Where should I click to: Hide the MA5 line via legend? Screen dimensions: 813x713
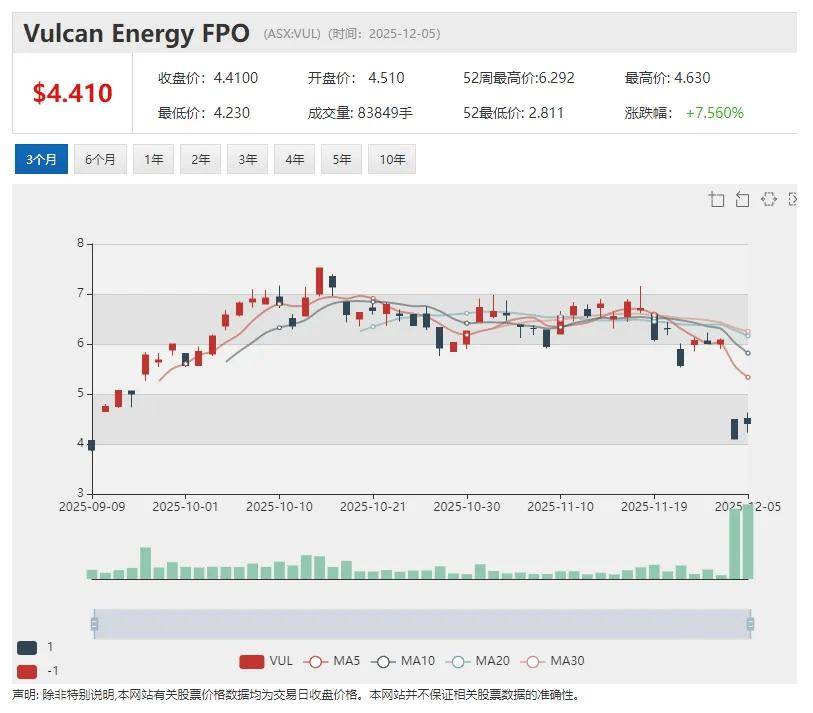(x=333, y=661)
